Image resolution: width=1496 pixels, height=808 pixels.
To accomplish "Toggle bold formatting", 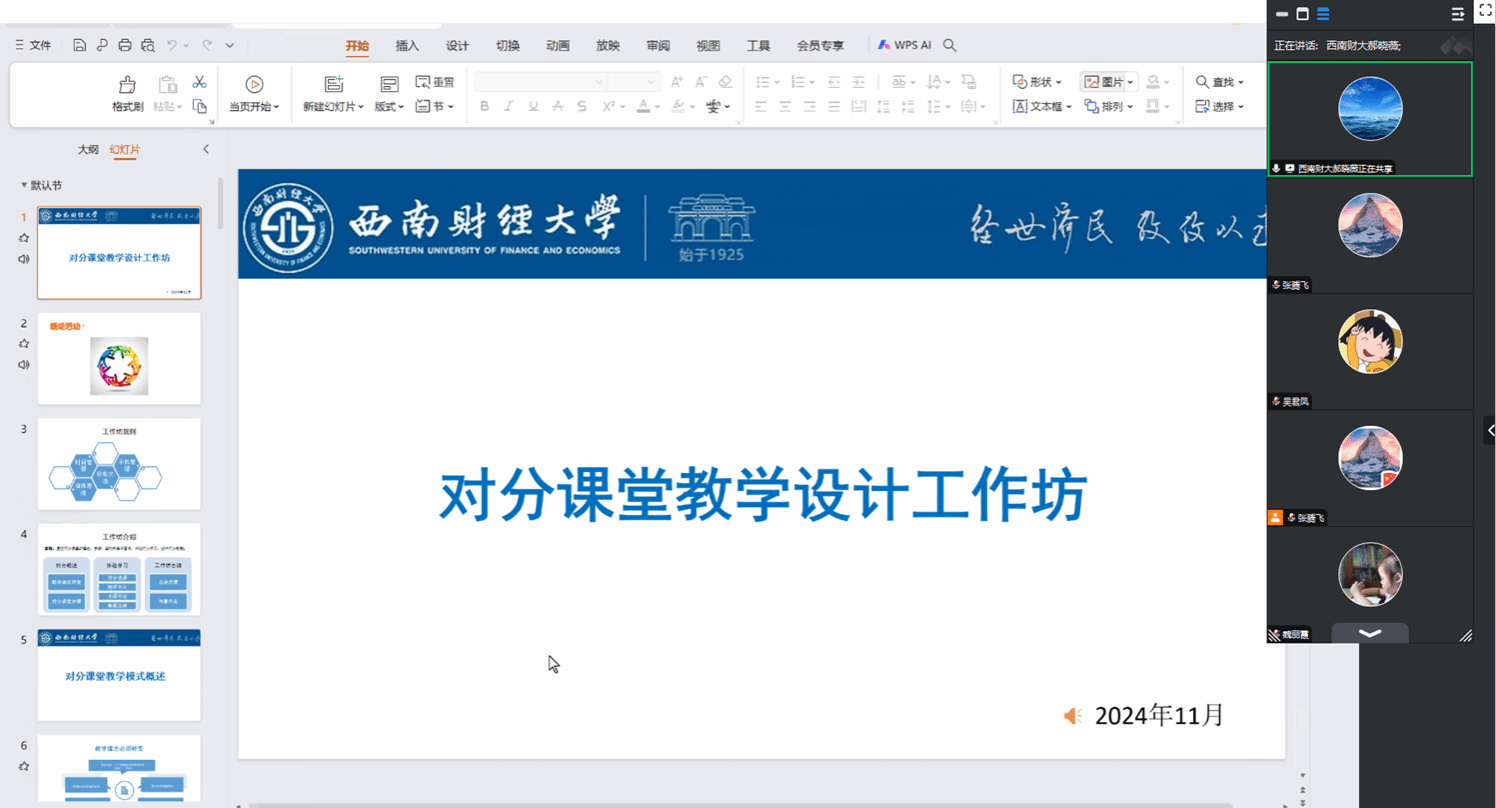I will tap(484, 107).
